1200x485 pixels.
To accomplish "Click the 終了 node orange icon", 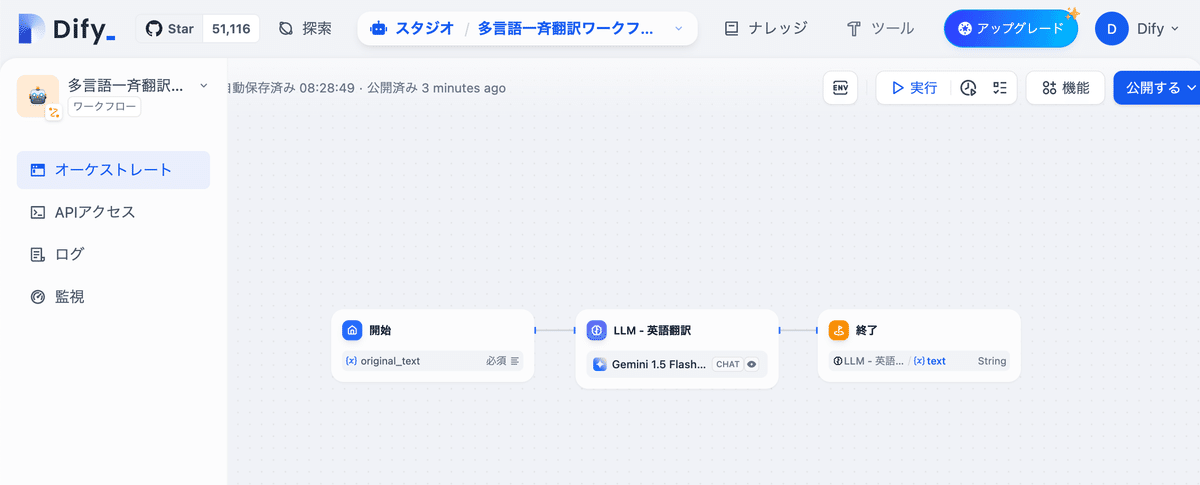I will [x=839, y=330].
